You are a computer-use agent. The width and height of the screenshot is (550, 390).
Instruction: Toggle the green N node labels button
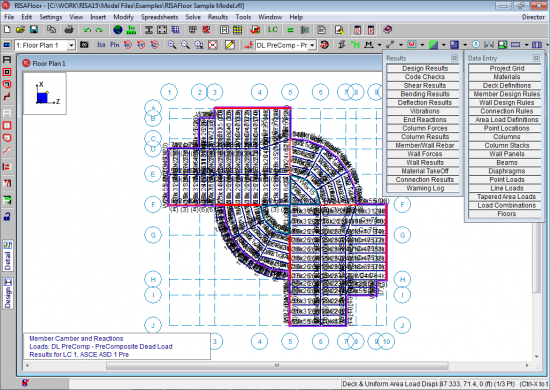click(x=355, y=45)
